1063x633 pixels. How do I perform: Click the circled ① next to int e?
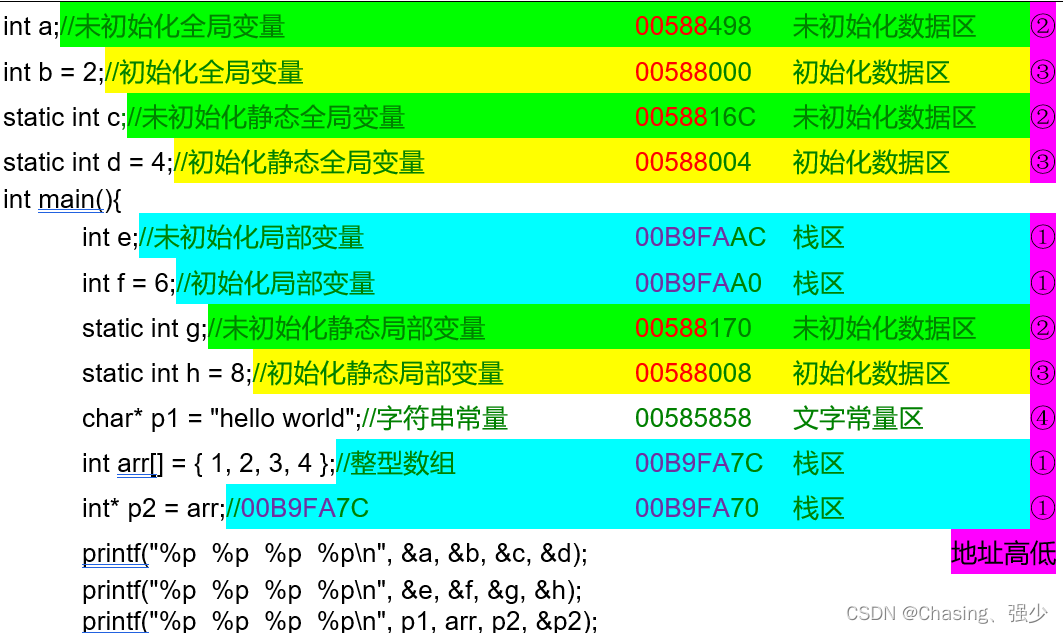click(x=1044, y=238)
